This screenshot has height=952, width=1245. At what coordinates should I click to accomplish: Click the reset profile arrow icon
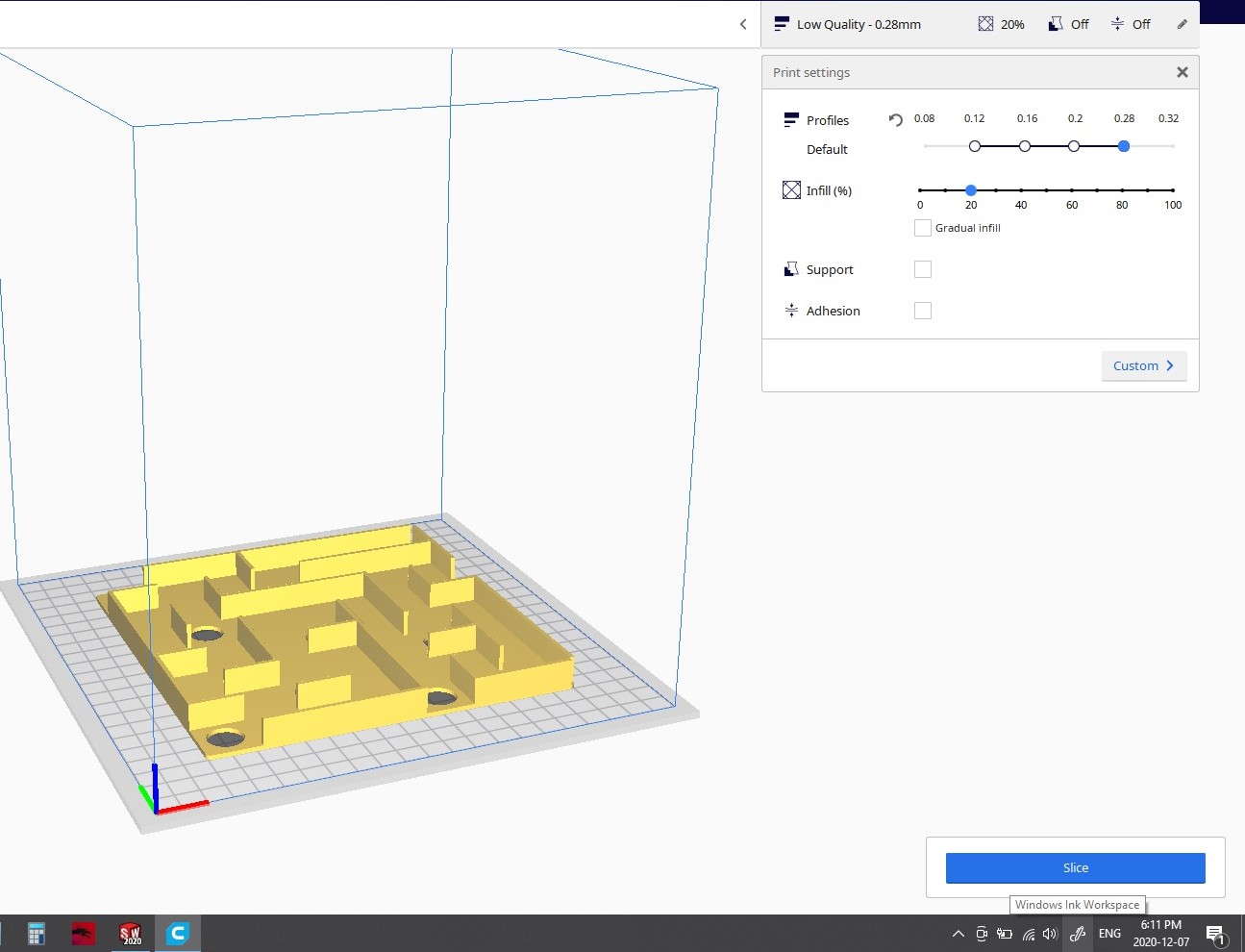tap(895, 120)
